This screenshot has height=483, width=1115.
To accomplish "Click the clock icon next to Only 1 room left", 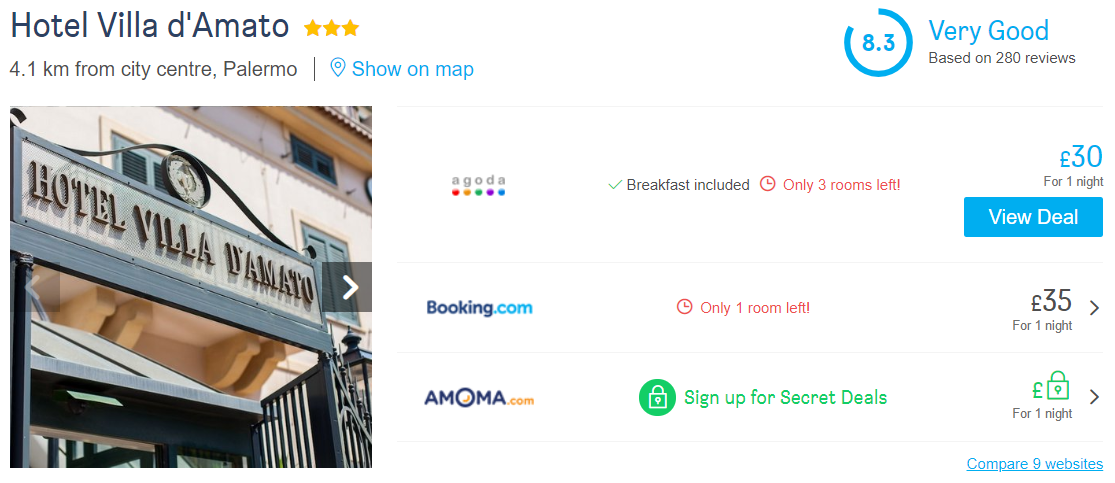I will 684,307.
